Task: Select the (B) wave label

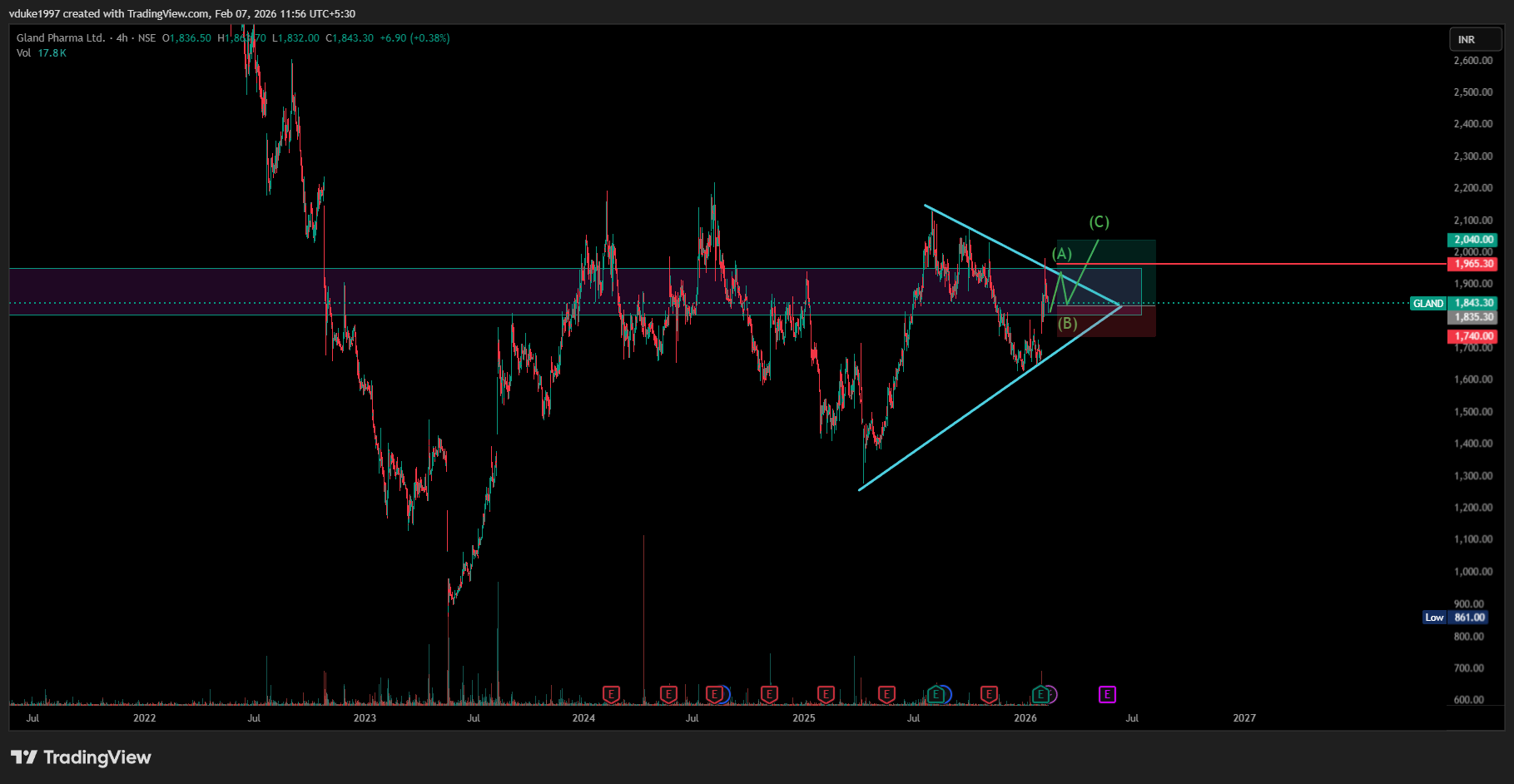Action: (x=1067, y=324)
